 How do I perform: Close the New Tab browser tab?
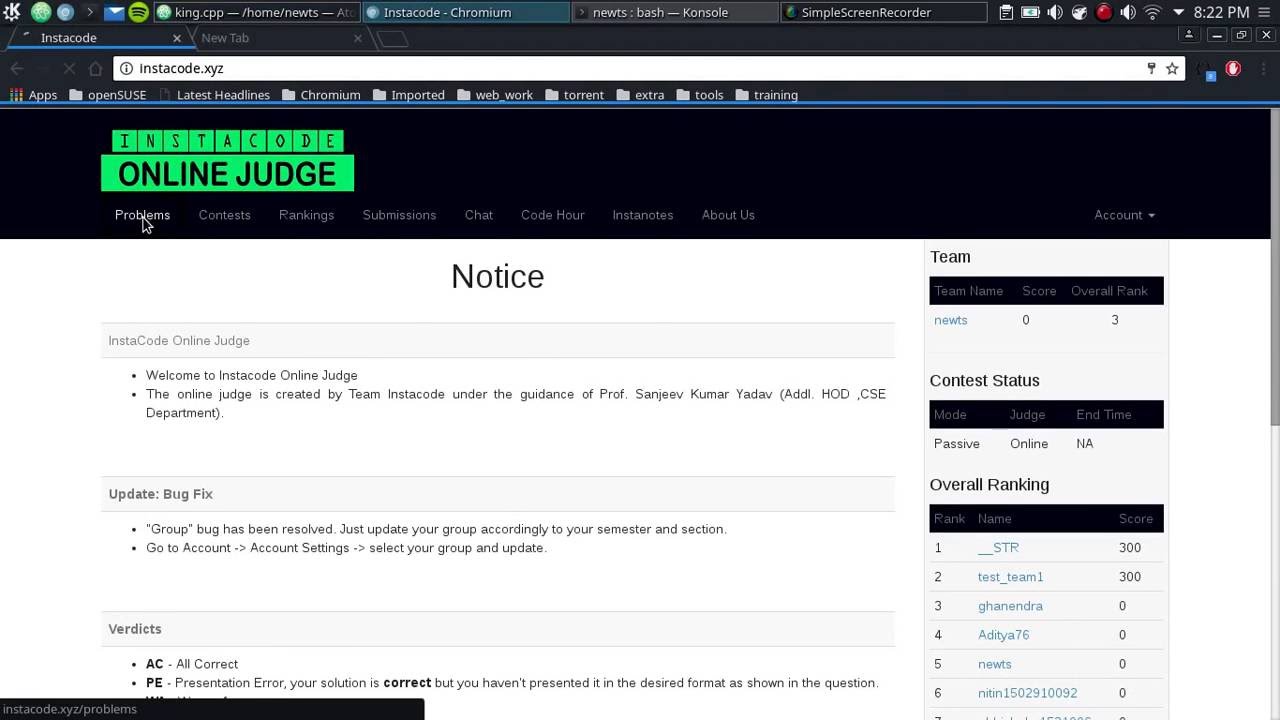coord(358,38)
